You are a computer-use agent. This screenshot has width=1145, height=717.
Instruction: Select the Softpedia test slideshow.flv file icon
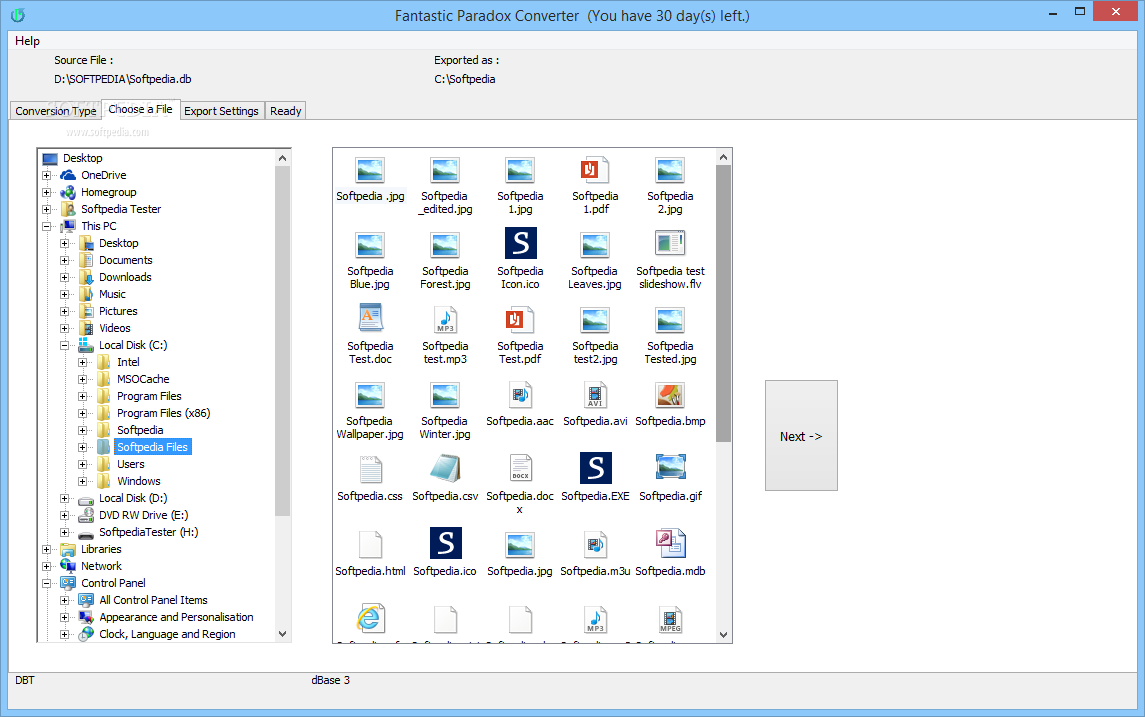pyautogui.click(x=670, y=243)
